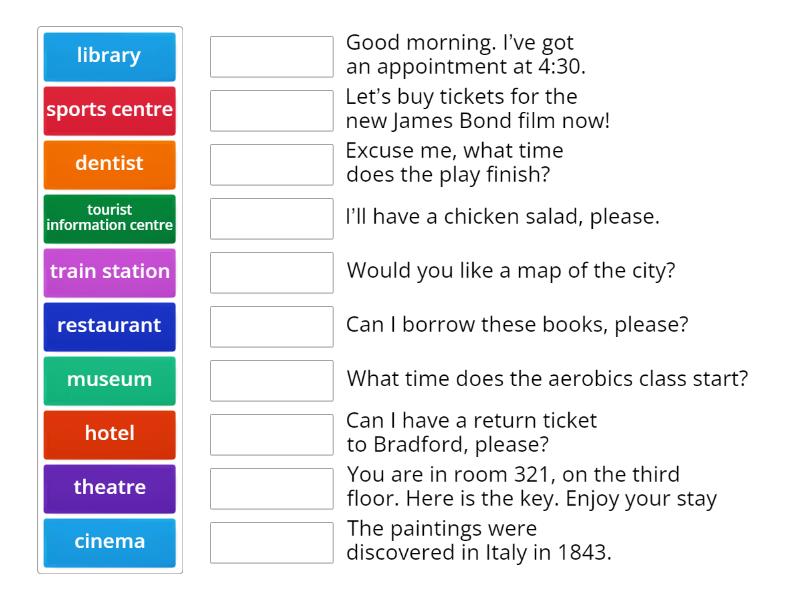Click the answer box for the play finish question

coord(271,165)
